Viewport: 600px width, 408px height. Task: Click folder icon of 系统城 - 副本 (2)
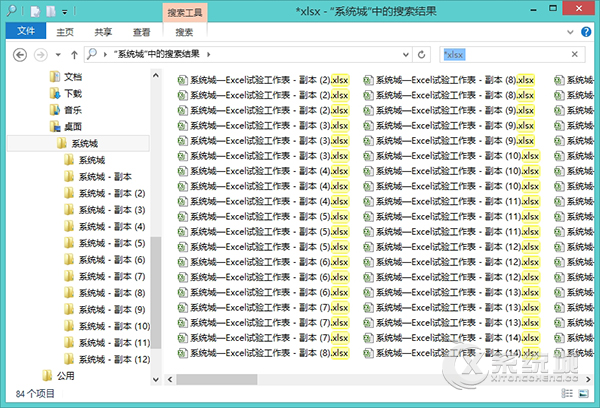tap(69, 193)
